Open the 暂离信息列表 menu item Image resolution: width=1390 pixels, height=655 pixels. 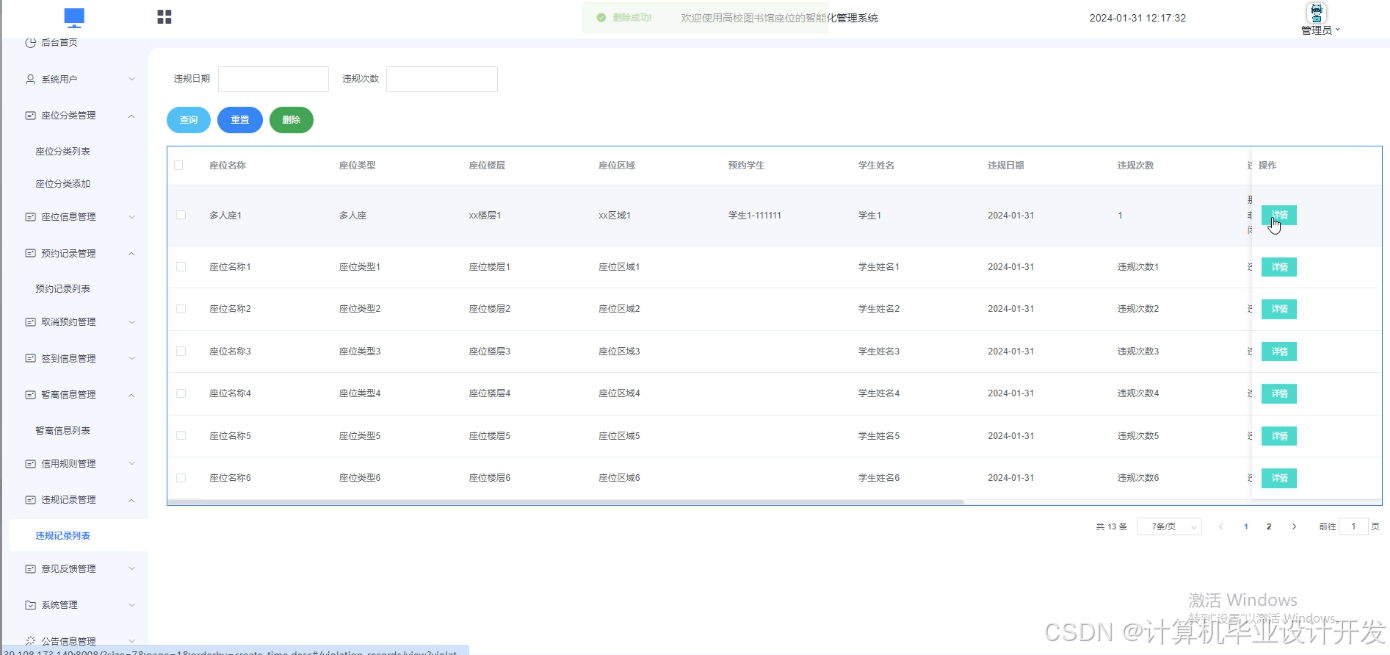tap(63, 430)
